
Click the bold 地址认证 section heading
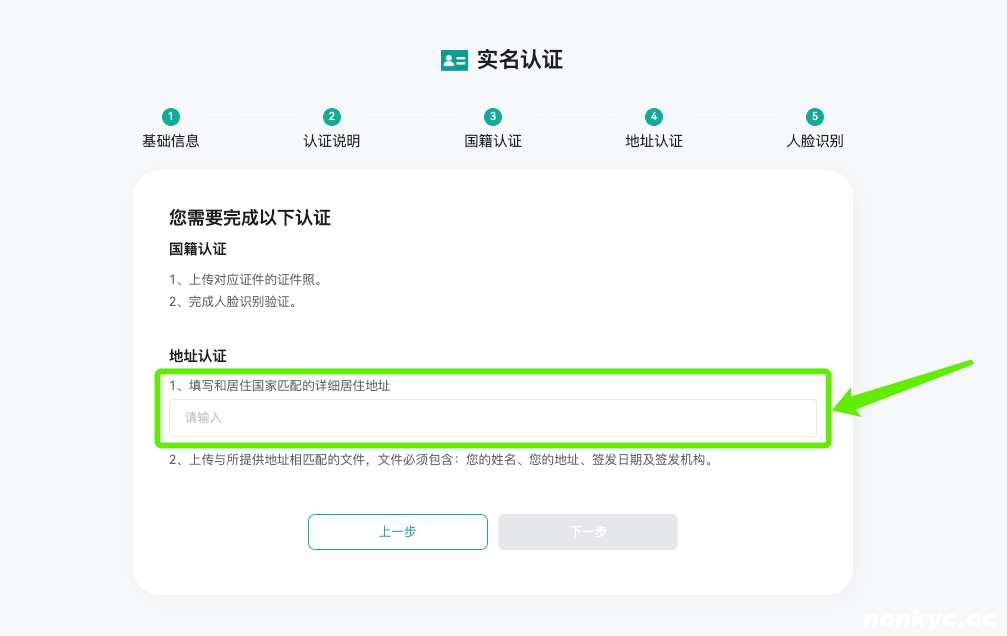point(198,356)
